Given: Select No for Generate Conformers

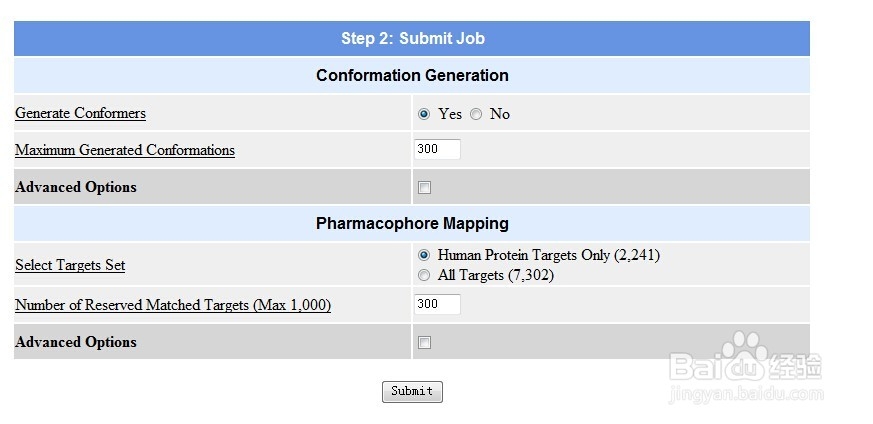Looking at the screenshot, I should point(475,114).
